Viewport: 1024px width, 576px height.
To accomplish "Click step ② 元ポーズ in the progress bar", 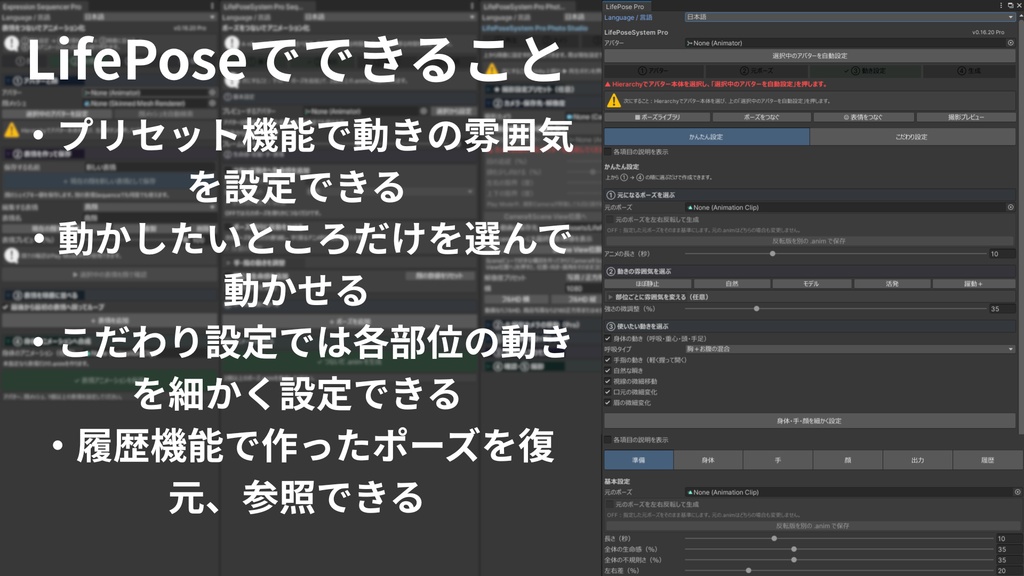I will (x=757, y=71).
